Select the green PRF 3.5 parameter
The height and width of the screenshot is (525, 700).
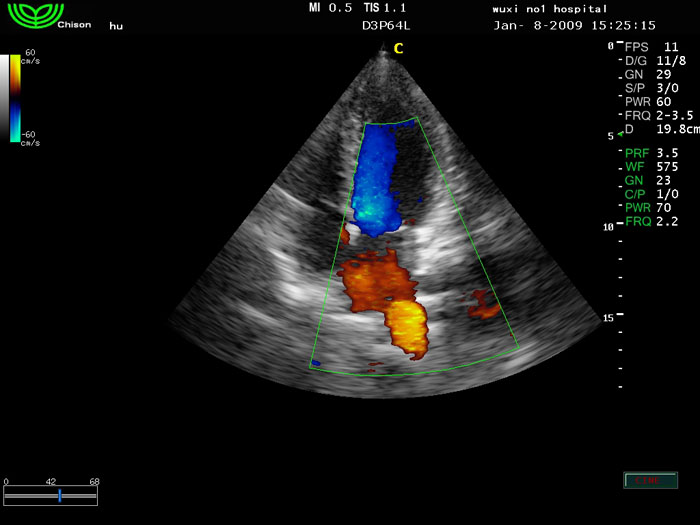[658, 152]
